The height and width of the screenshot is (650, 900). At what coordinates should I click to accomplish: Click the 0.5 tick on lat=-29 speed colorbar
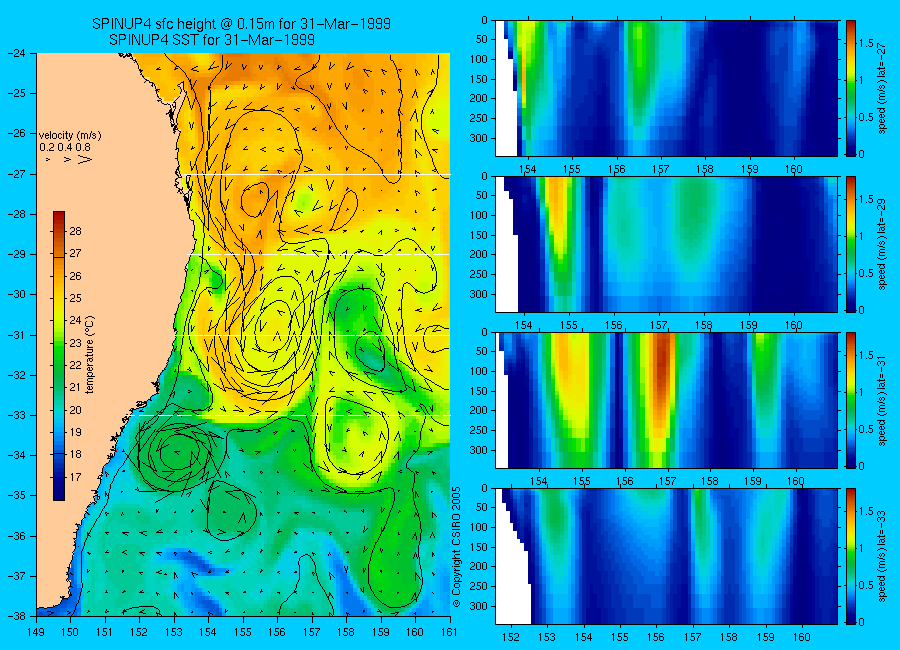[866, 273]
